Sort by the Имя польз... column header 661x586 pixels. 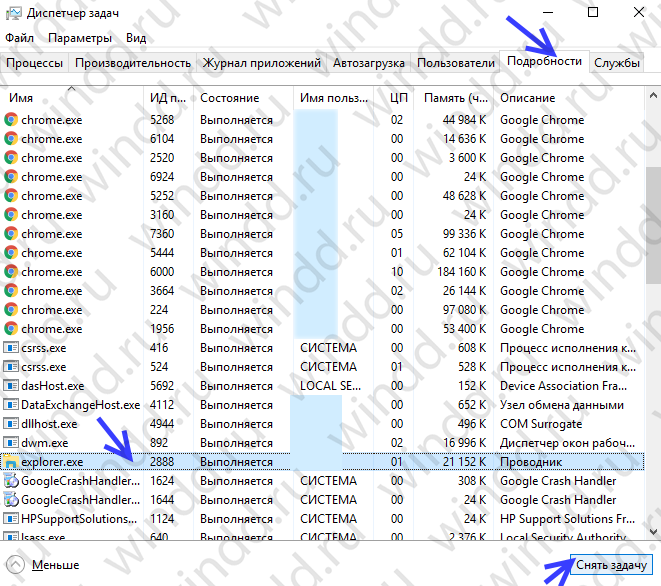[333, 98]
